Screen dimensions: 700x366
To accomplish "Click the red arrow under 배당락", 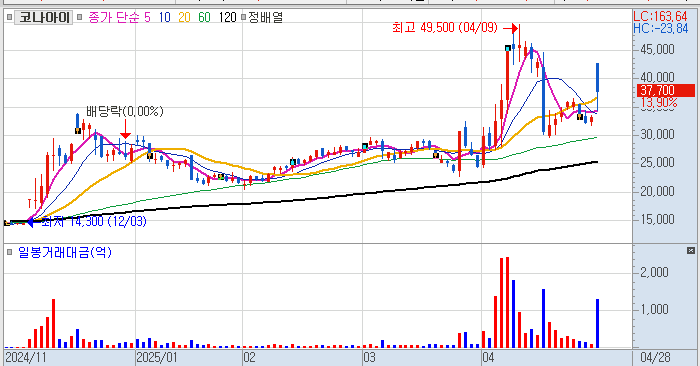I will 125,129.
